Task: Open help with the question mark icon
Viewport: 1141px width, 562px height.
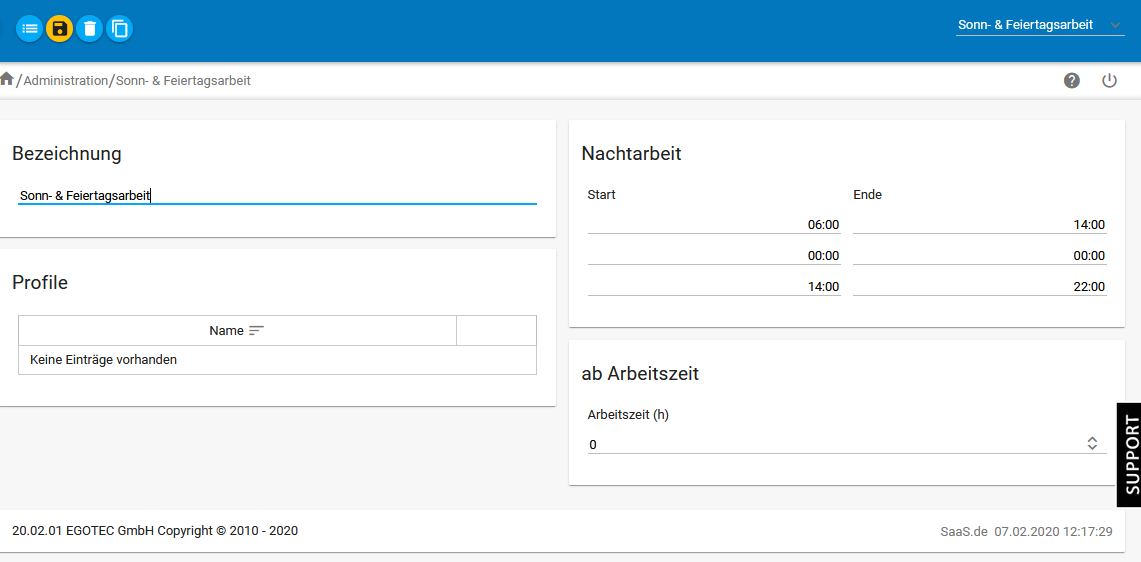Action: (x=1072, y=81)
